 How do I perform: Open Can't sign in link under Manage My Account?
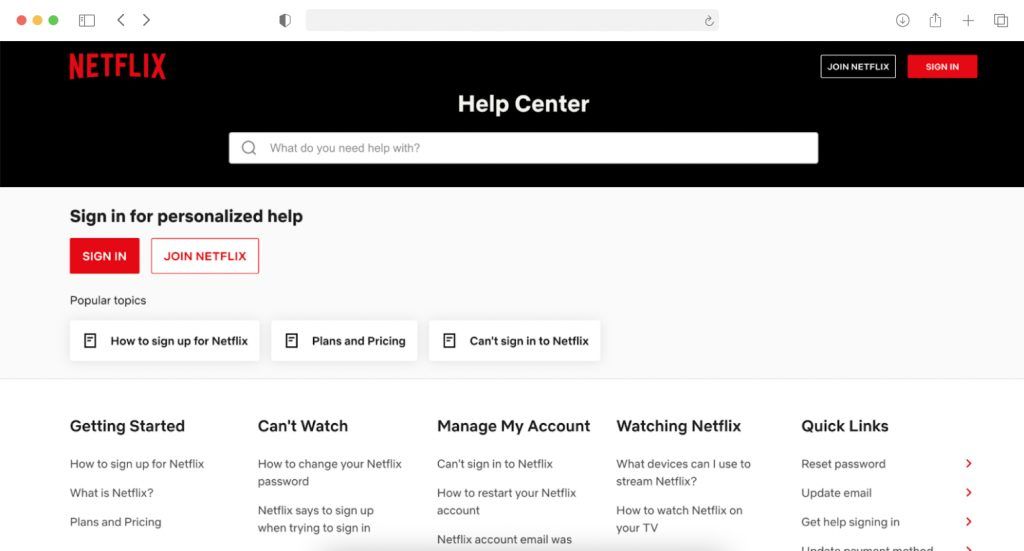coord(494,464)
